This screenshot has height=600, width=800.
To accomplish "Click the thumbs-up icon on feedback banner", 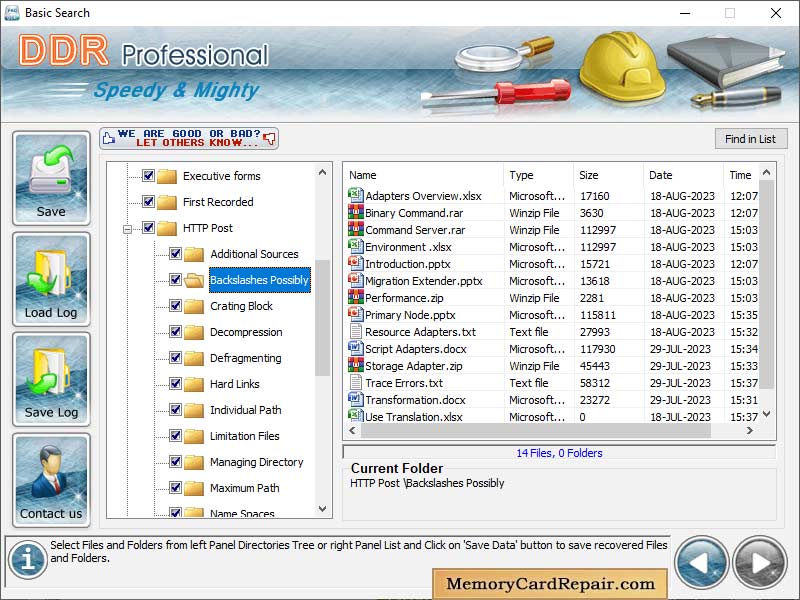I will point(109,138).
